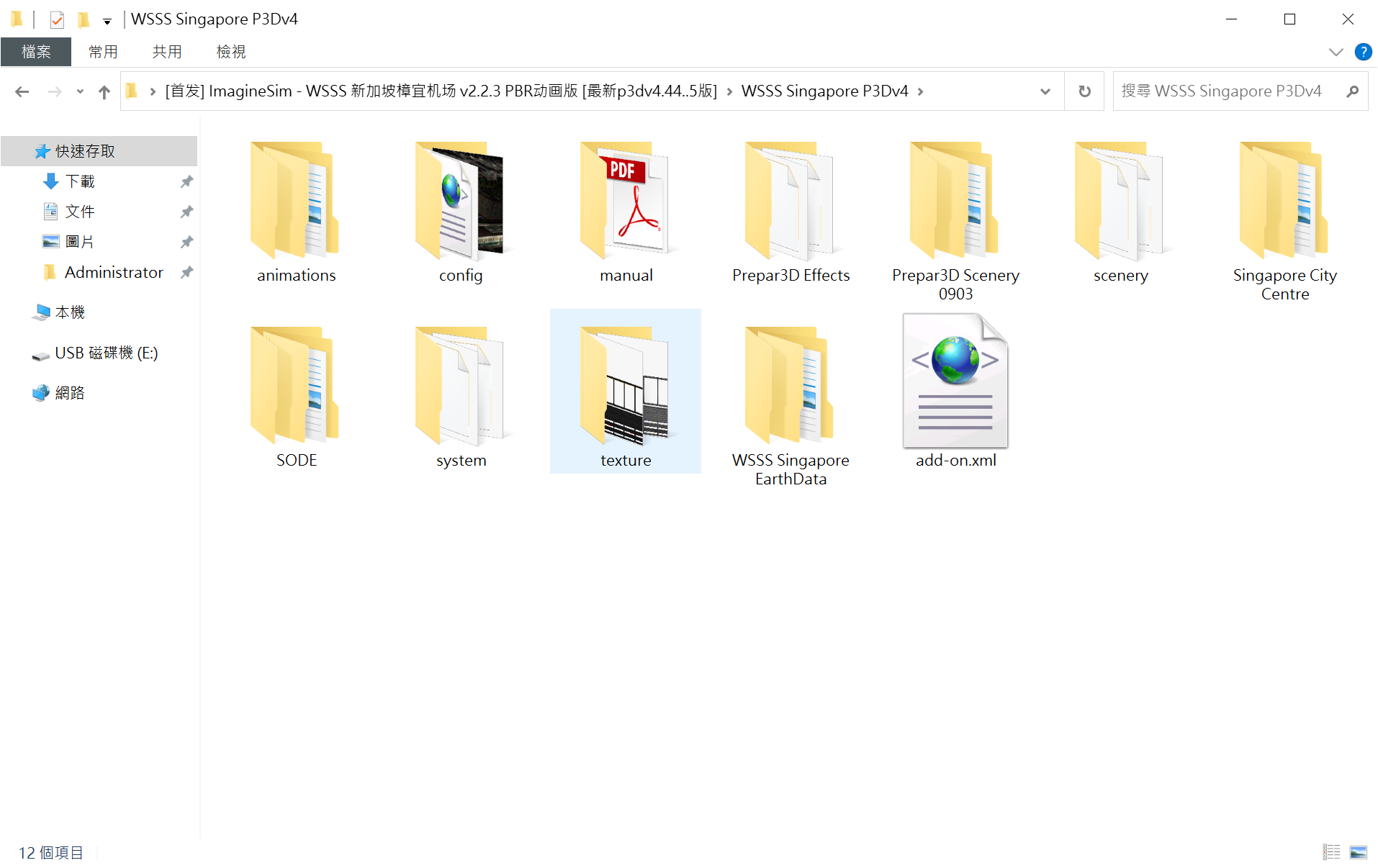Open the manual folder with PDF
The height and width of the screenshot is (868, 1378).
pos(626,212)
